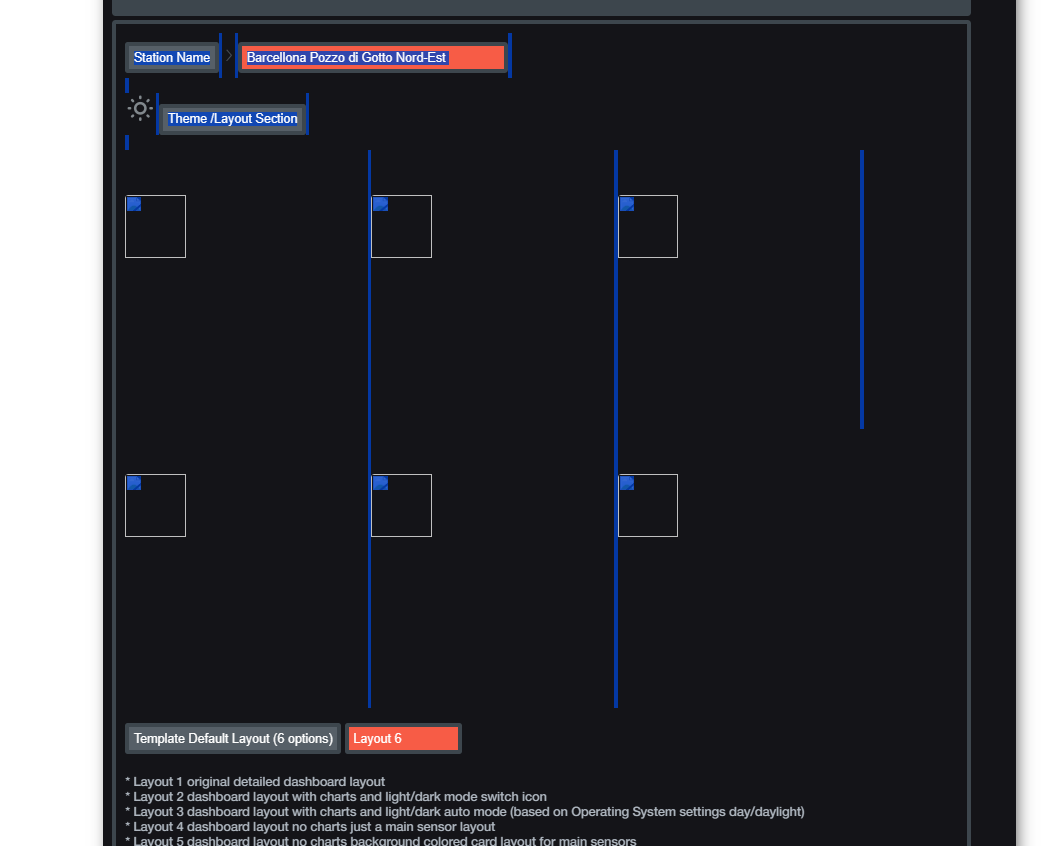
Task: Click the Station Name label
Action: (172, 58)
